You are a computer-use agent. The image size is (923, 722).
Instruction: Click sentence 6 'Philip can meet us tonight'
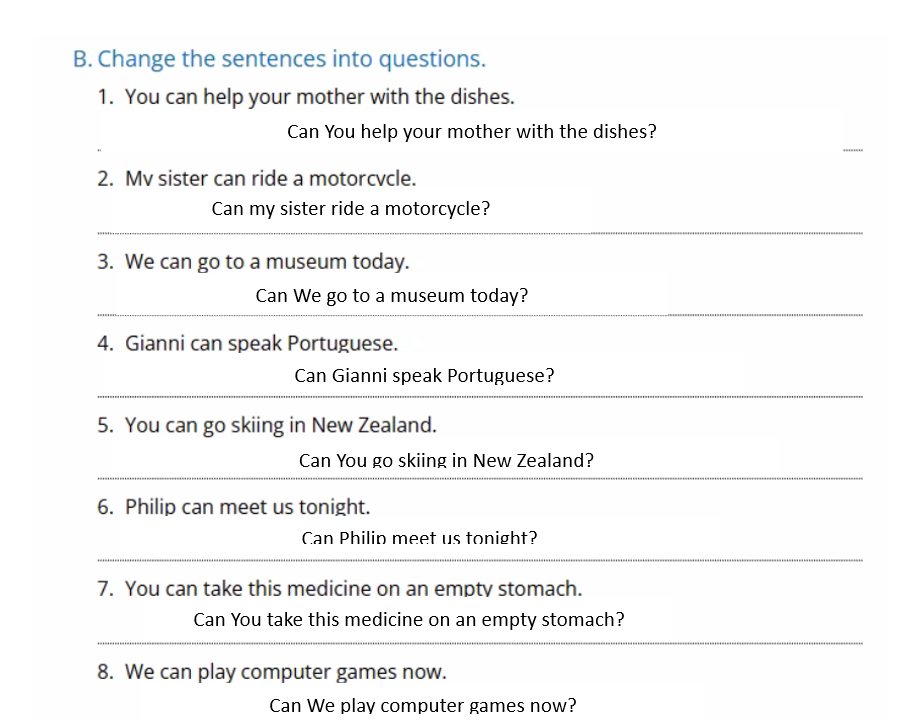click(x=247, y=507)
